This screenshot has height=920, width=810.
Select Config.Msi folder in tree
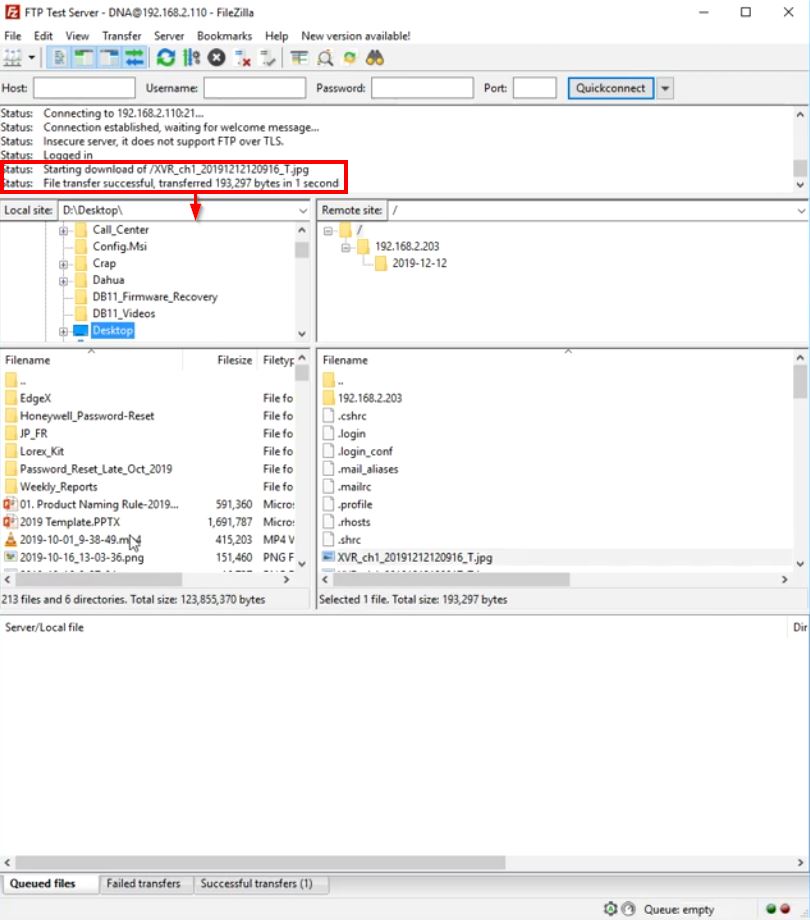click(120, 246)
